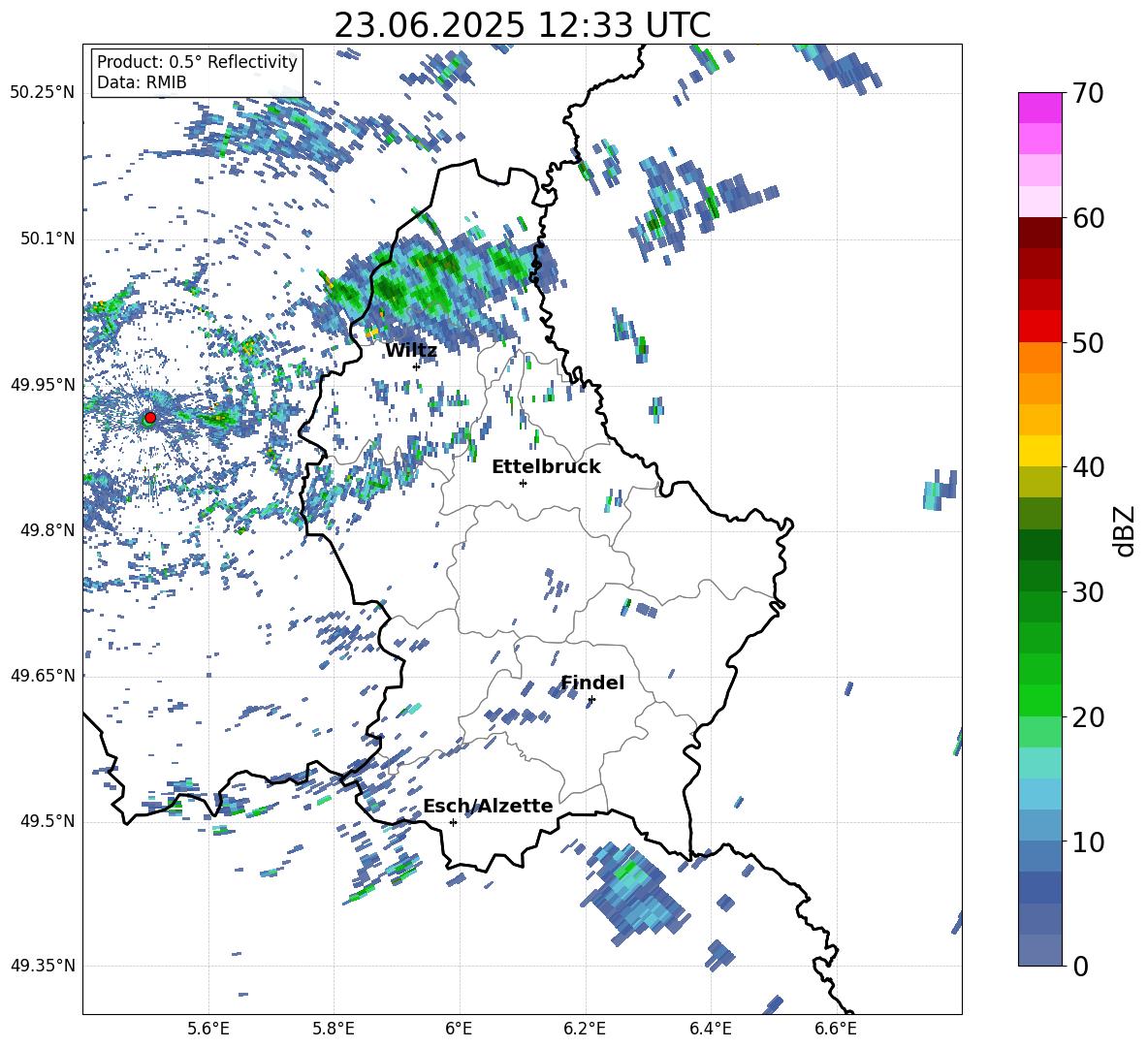Click the 50.1°N latitude label

[47, 238]
